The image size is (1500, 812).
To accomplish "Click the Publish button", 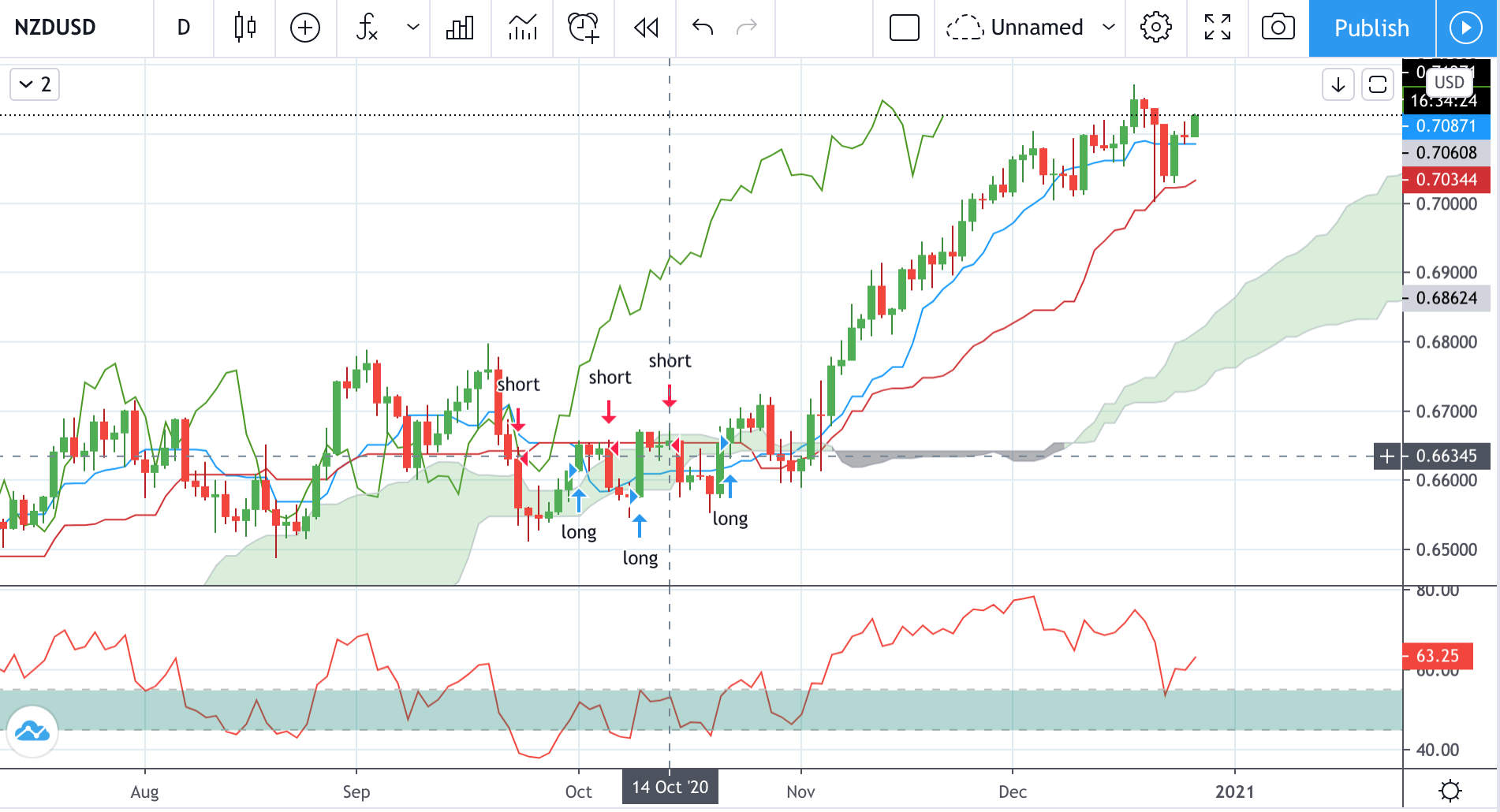I will (1372, 28).
